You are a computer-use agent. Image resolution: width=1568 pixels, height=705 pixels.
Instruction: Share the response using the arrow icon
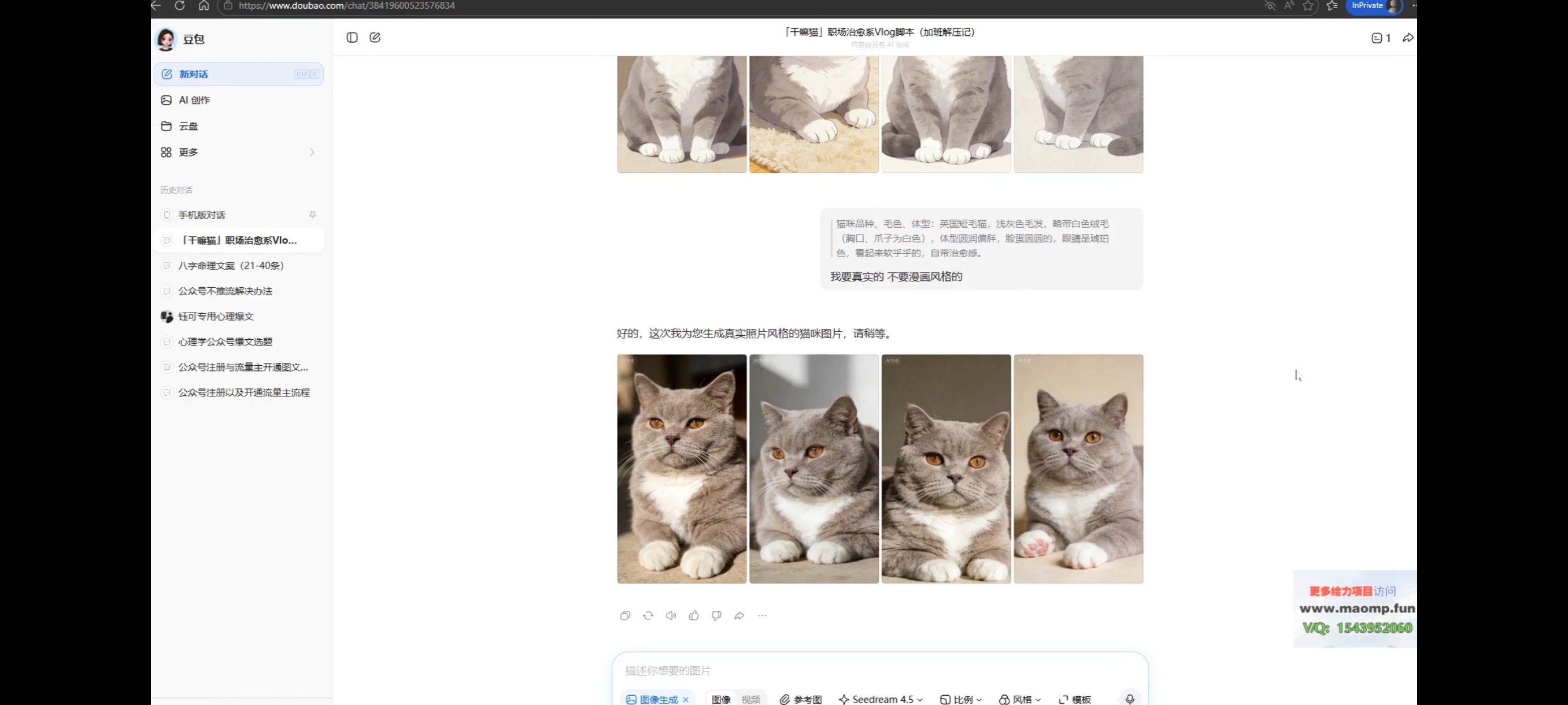(x=739, y=615)
